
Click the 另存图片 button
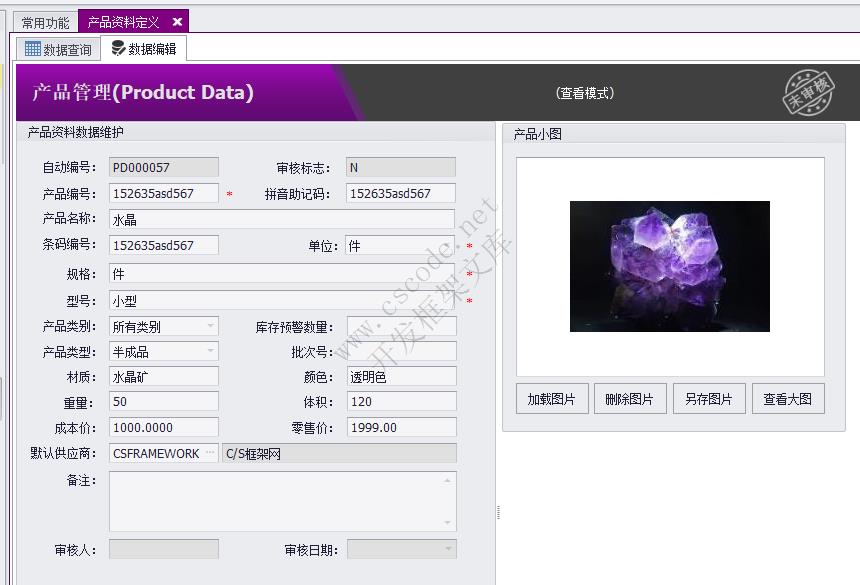click(x=709, y=397)
